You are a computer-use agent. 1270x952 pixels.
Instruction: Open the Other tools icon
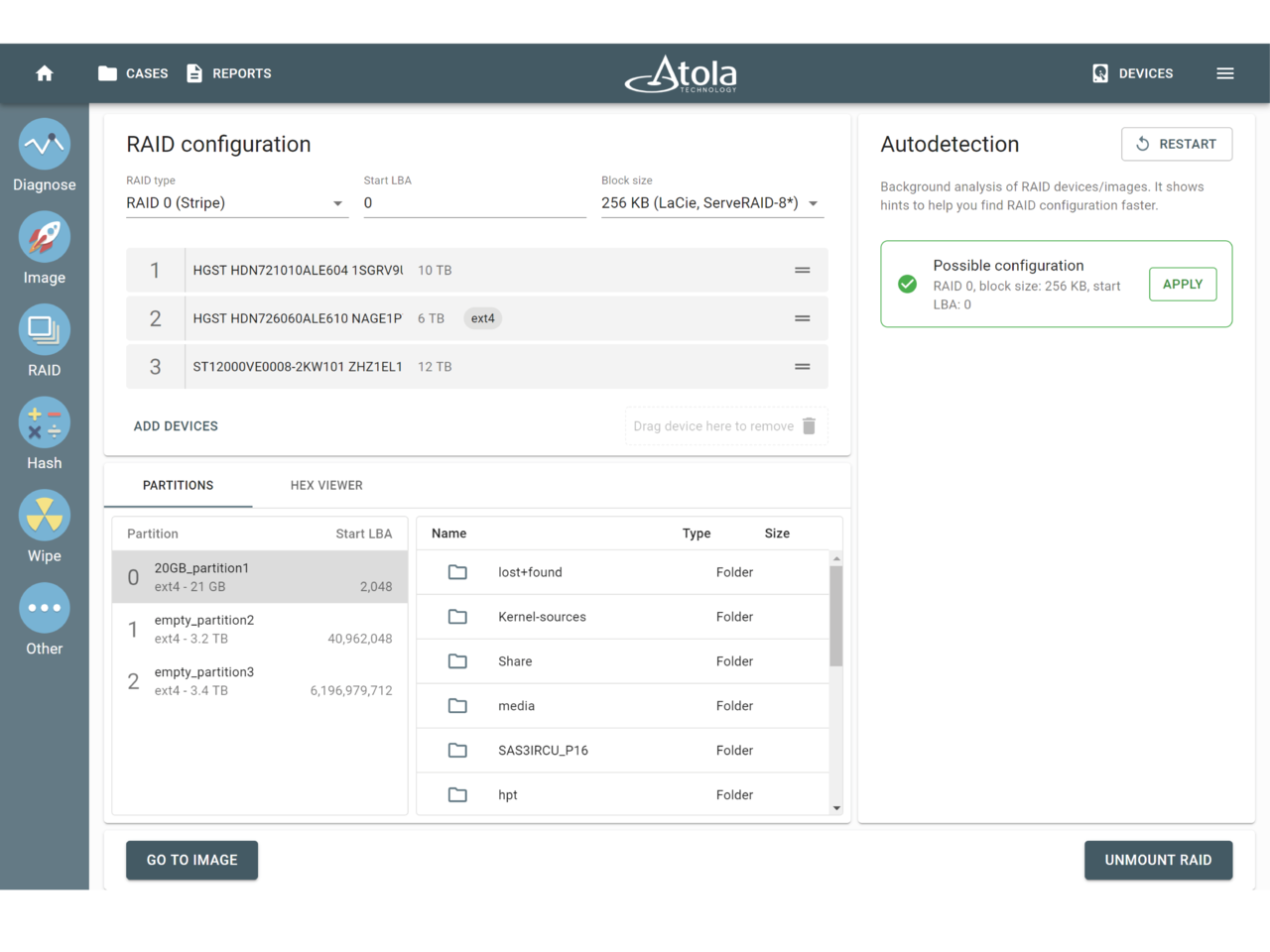click(x=45, y=608)
